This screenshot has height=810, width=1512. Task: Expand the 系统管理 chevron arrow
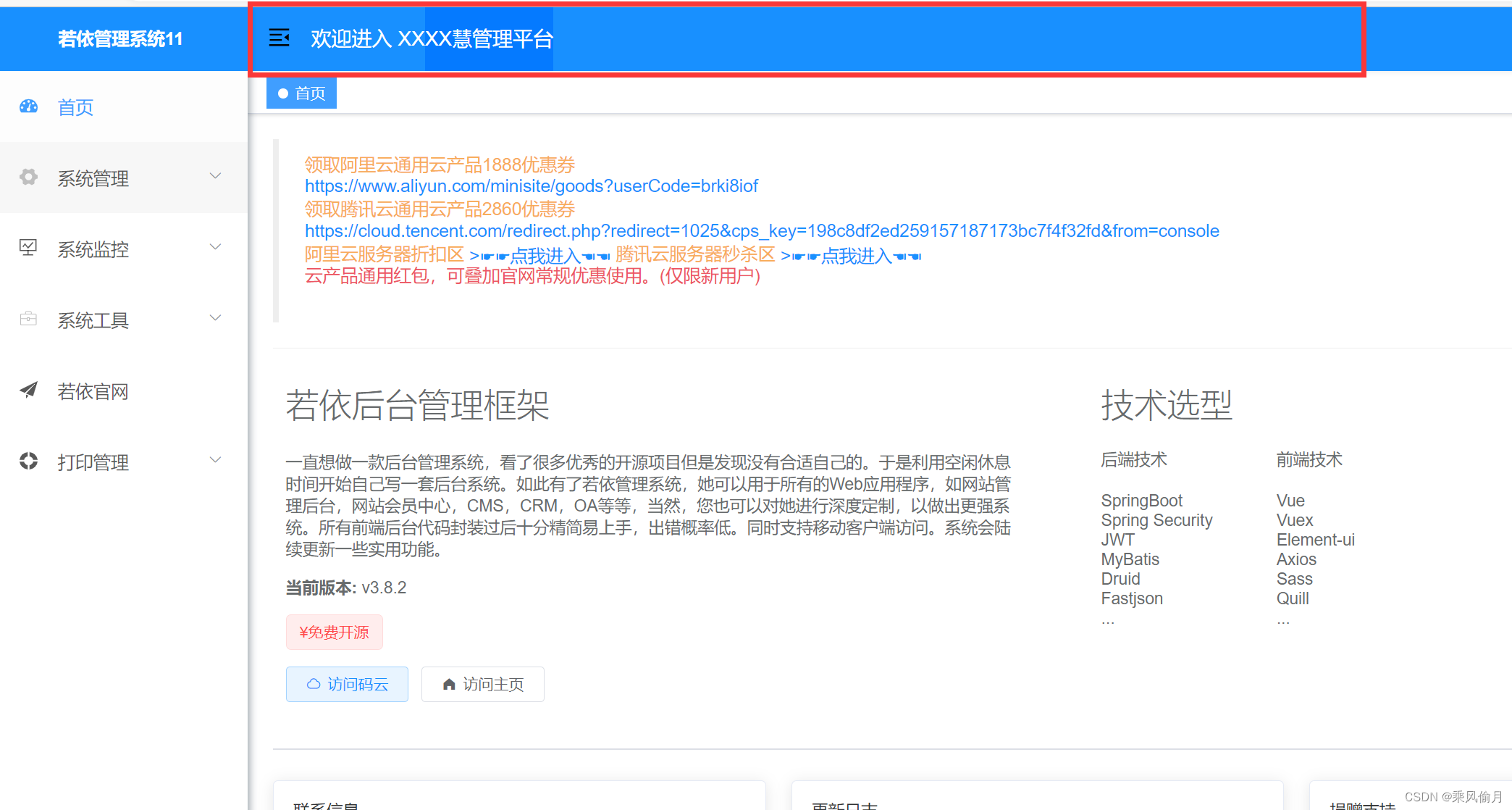click(x=215, y=176)
